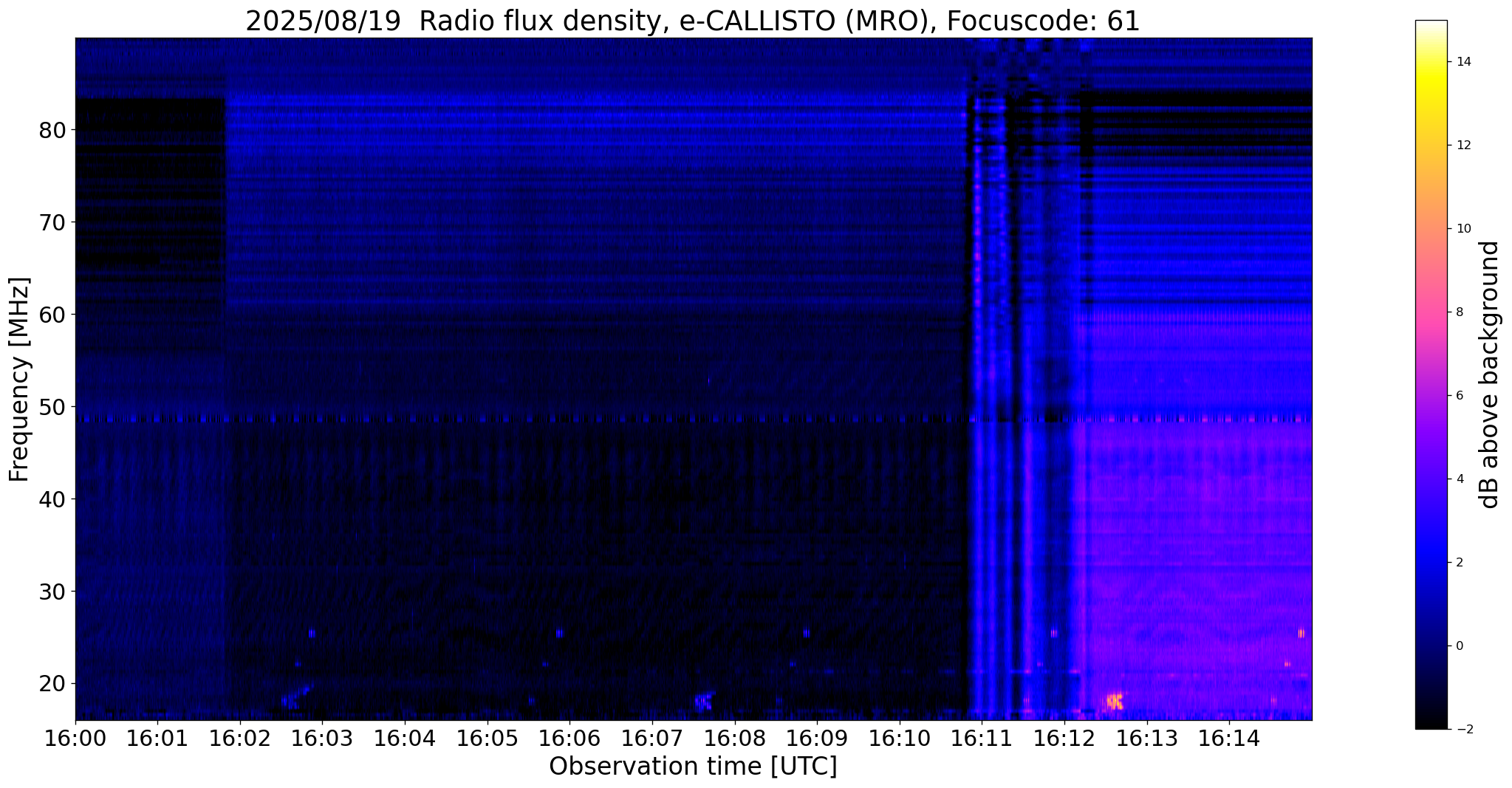Click the 80 MHz frequency tick label
This screenshot has width=1512, height=788.
(52, 131)
